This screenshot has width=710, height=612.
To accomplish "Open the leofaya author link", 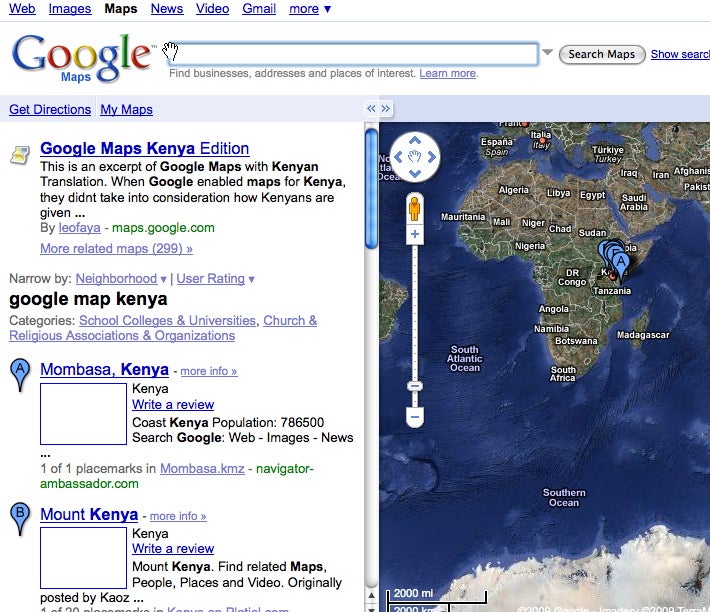I will pyautogui.click(x=79, y=228).
